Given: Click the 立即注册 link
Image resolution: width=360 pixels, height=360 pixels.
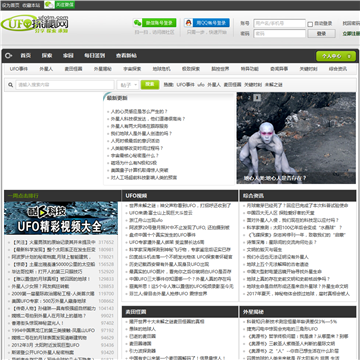Looking at the screenshot, I should (x=351, y=34).
